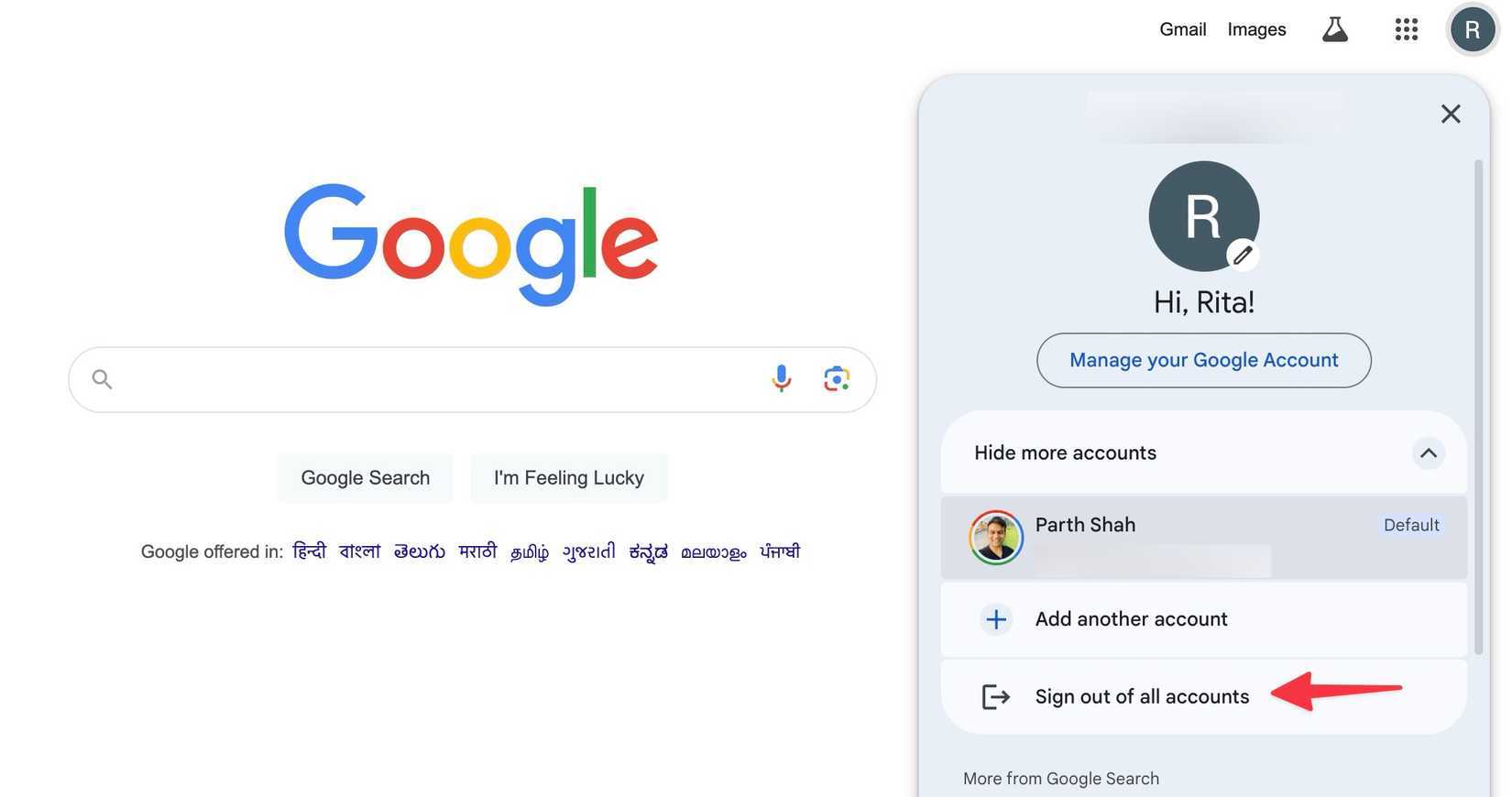Image resolution: width=1512 pixels, height=797 pixels.
Task: Collapse the Hide more accounts chevron
Action: coord(1427,453)
